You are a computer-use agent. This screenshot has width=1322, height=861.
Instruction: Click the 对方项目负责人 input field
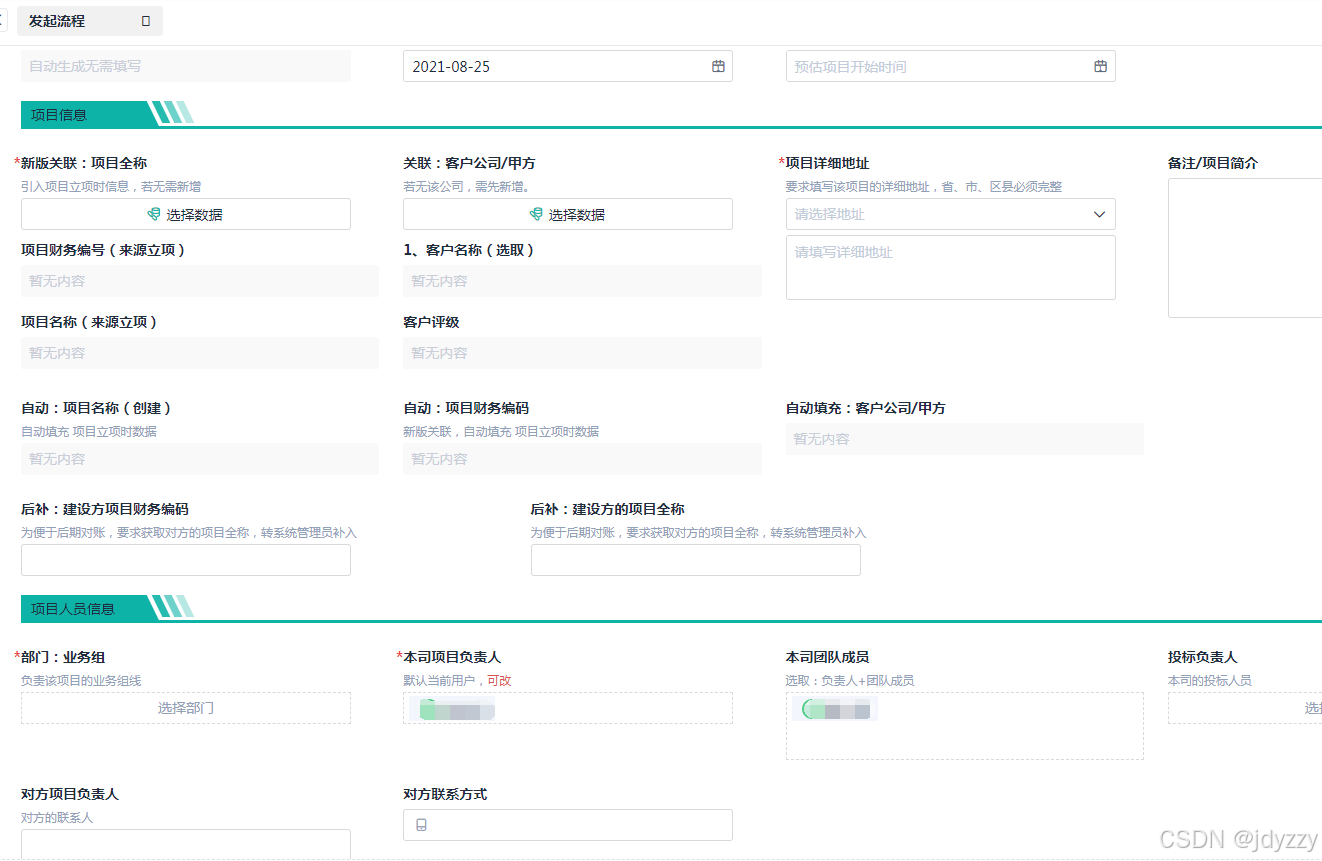[x=186, y=844]
